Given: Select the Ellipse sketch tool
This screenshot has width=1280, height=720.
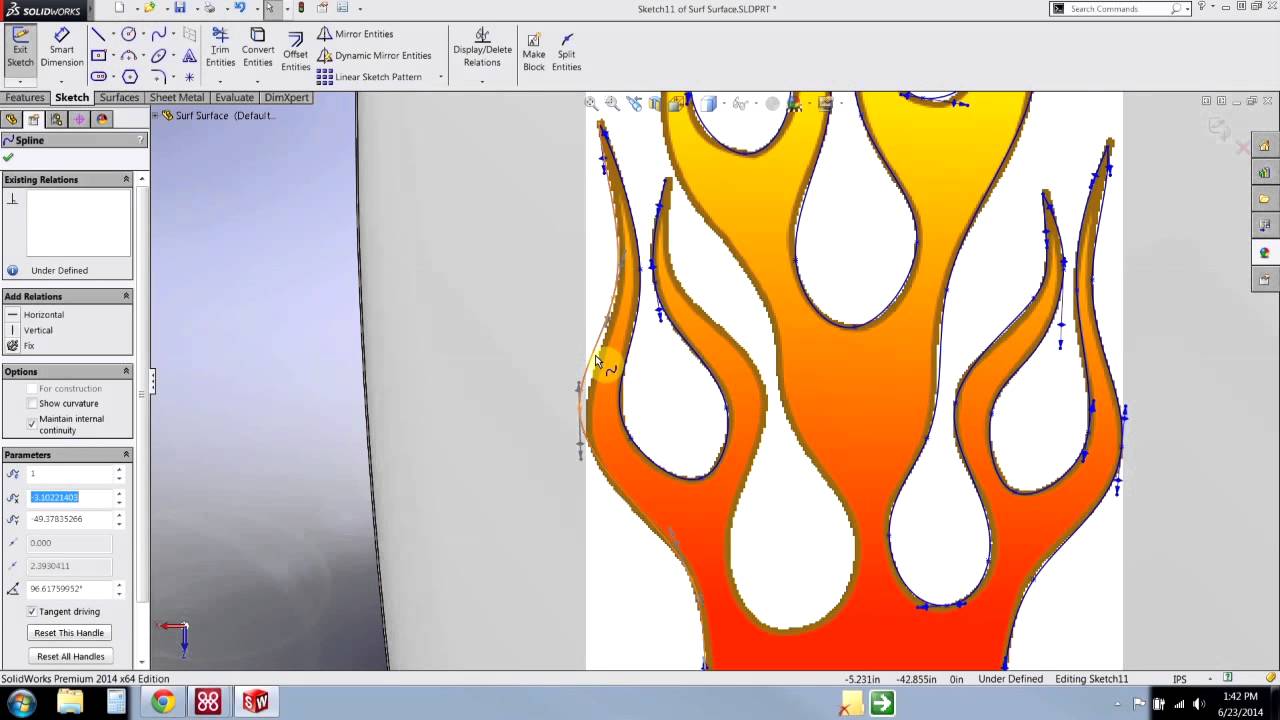Looking at the screenshot, I should click(x=159, y=55).
